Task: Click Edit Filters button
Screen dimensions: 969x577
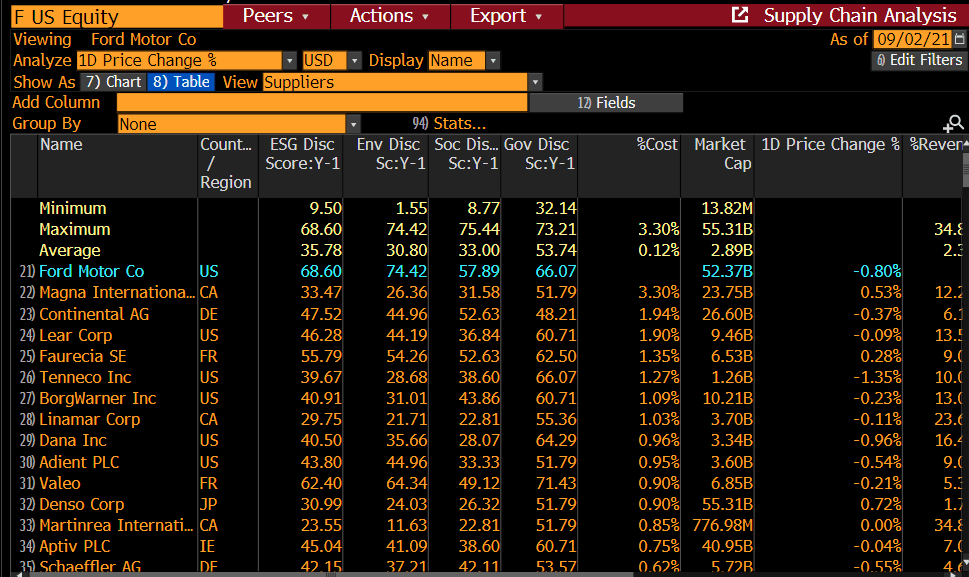Action: click(x=919, y=60)
